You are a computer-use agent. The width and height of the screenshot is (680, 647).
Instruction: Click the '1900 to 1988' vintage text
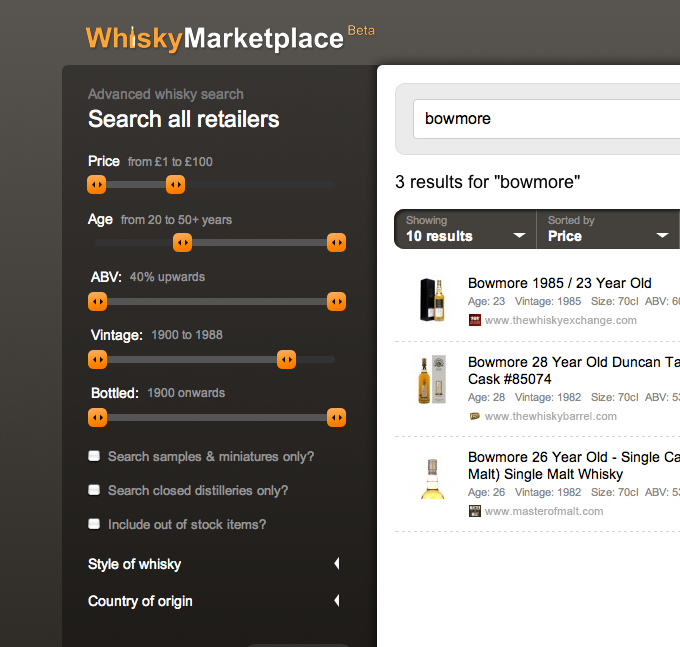coord(187,335)
